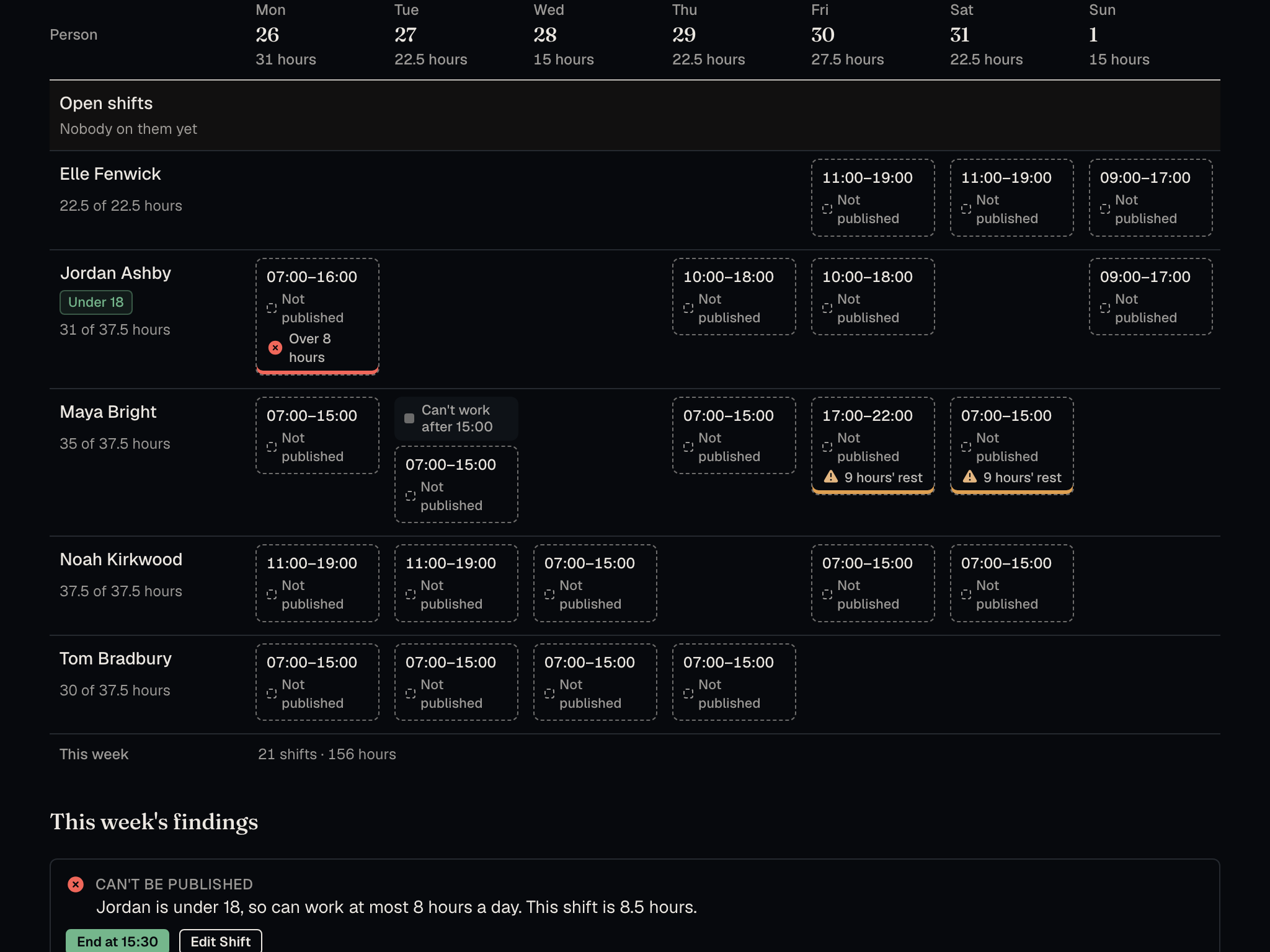1270x952 pixels.
Task: Select Maya Bright's Friday 17:00–22:00 shift card
Action: [x=873, y=445]
